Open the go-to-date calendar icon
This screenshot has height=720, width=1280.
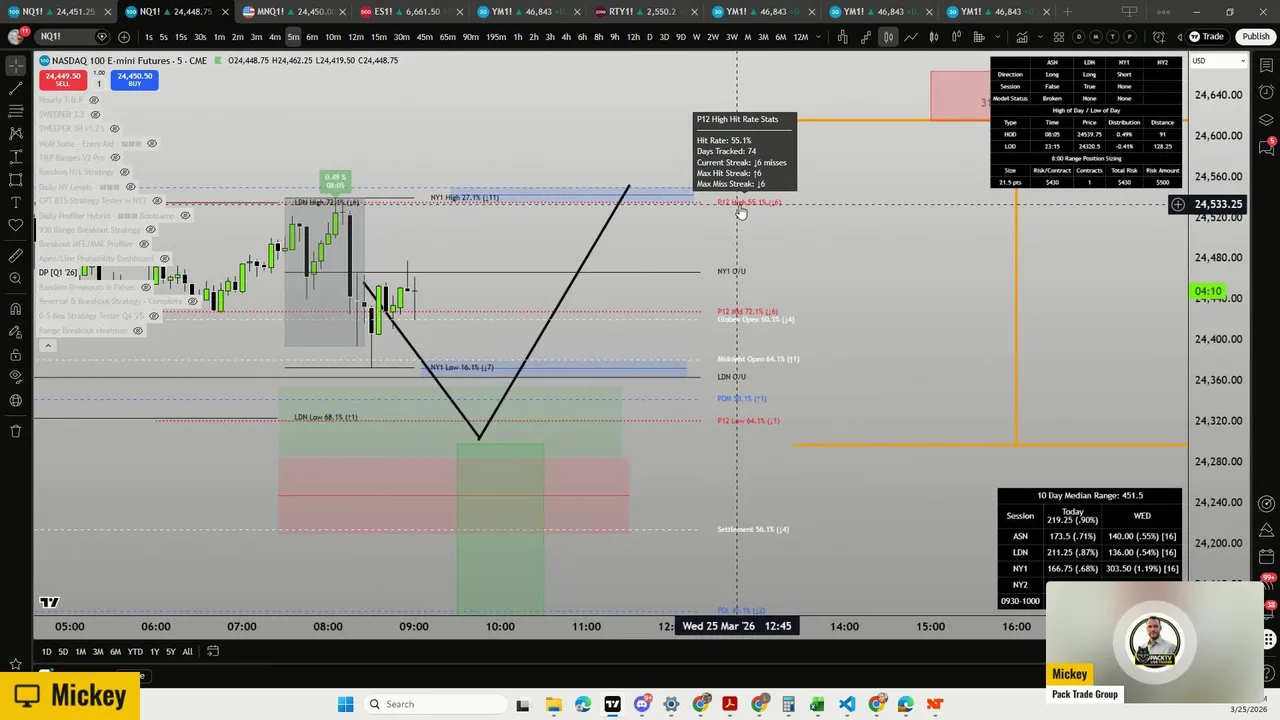[x=213, y=651]
